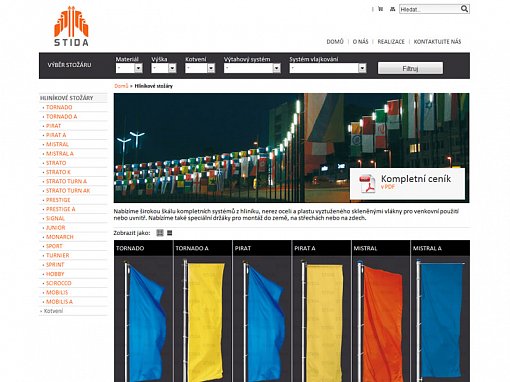
Task: Expand the Materiál dropdown
Action: [129, 68]
